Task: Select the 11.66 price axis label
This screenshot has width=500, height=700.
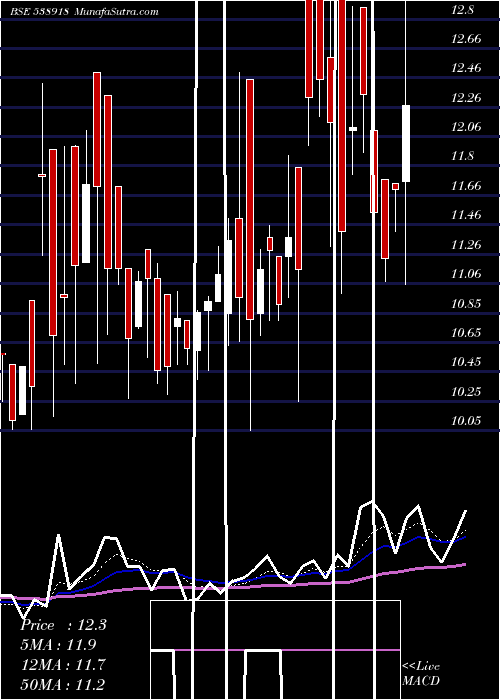Action: (466, 186)
